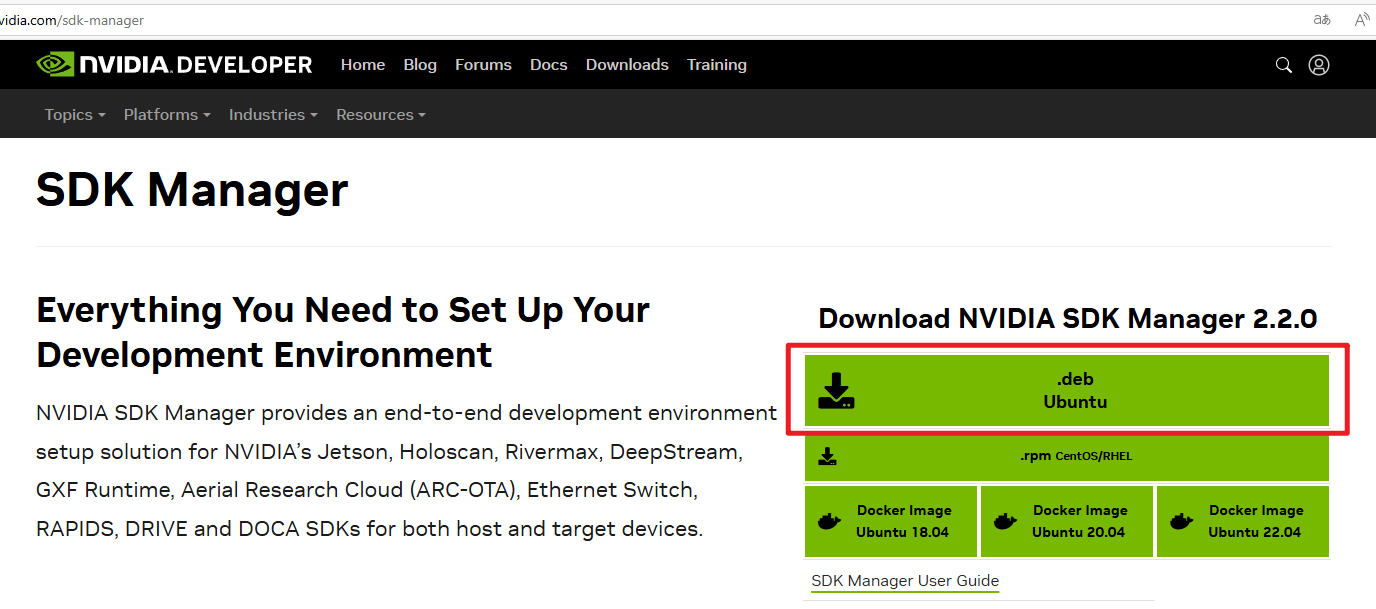Click Docker whale icon for Ubuntu 22.04
Viewport: 1376px width, 609px height.
point(1181,521)
